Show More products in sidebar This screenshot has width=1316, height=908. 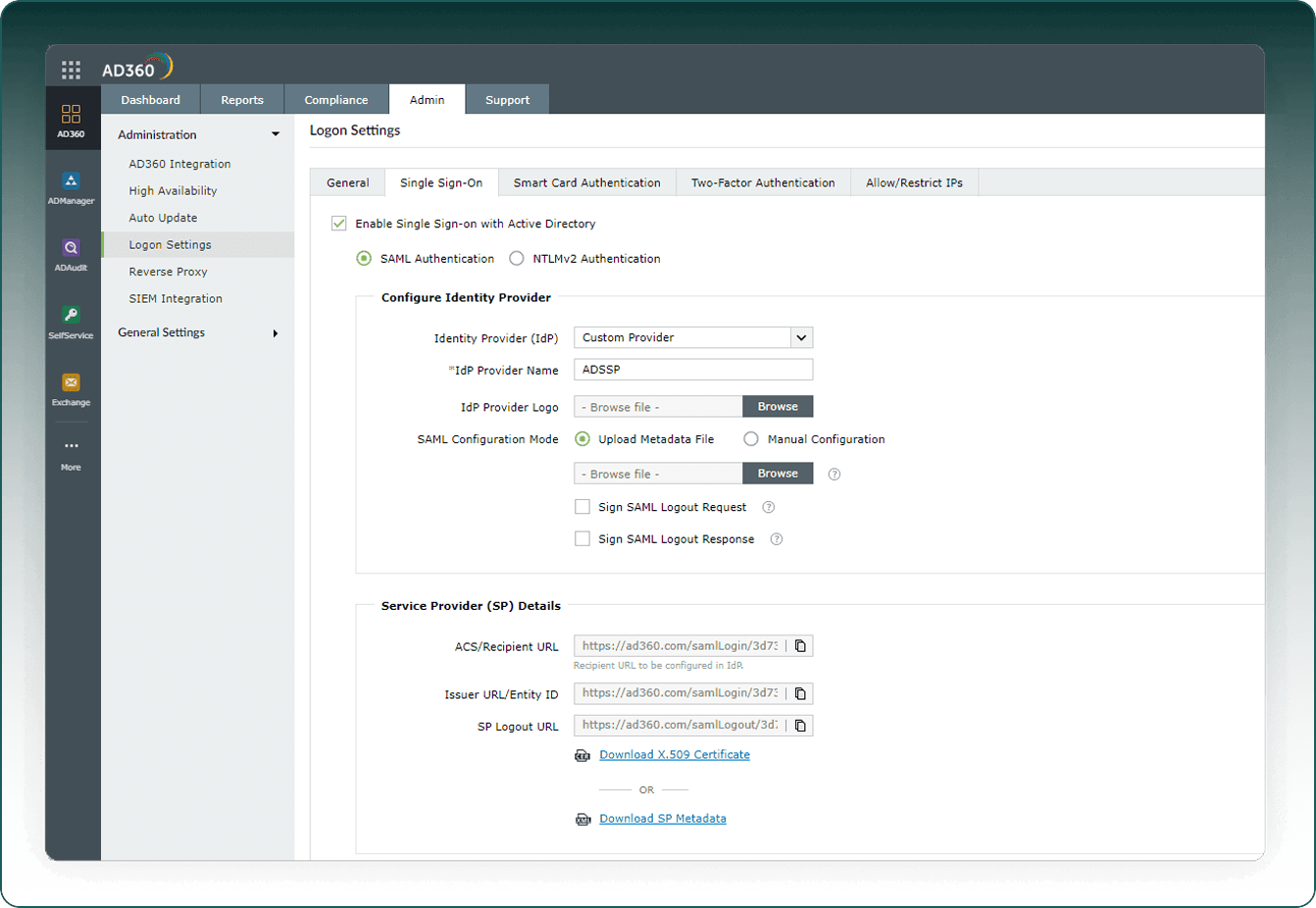click(x=71, y=455)
